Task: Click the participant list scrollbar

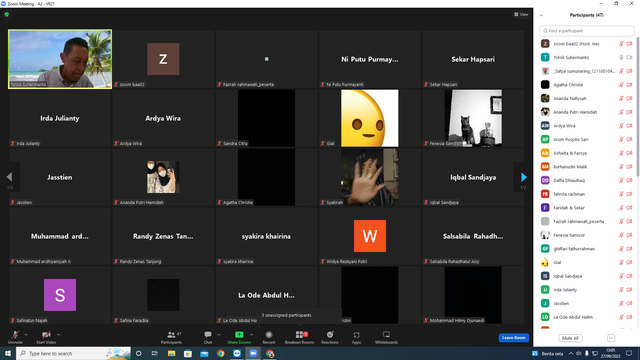Action: [638, 108]
